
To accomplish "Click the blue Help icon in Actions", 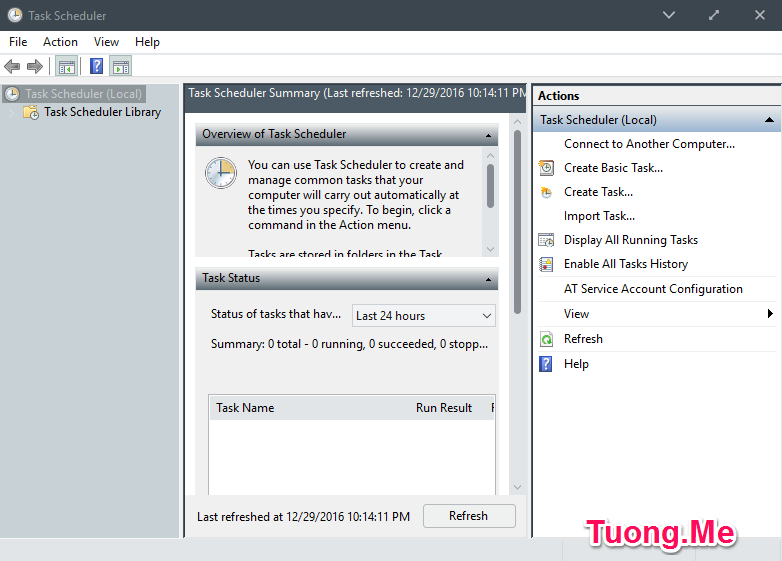I will pyautogui.click(x=546, y=364).
